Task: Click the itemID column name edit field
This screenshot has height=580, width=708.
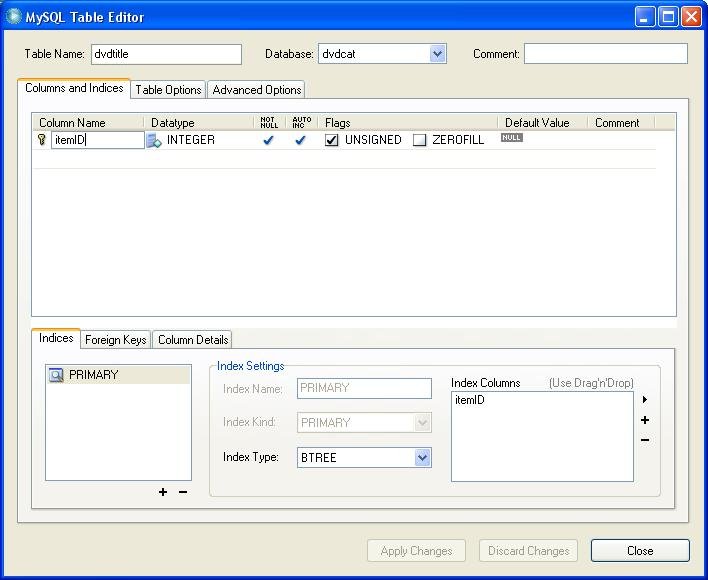Action: coord(98,140)
